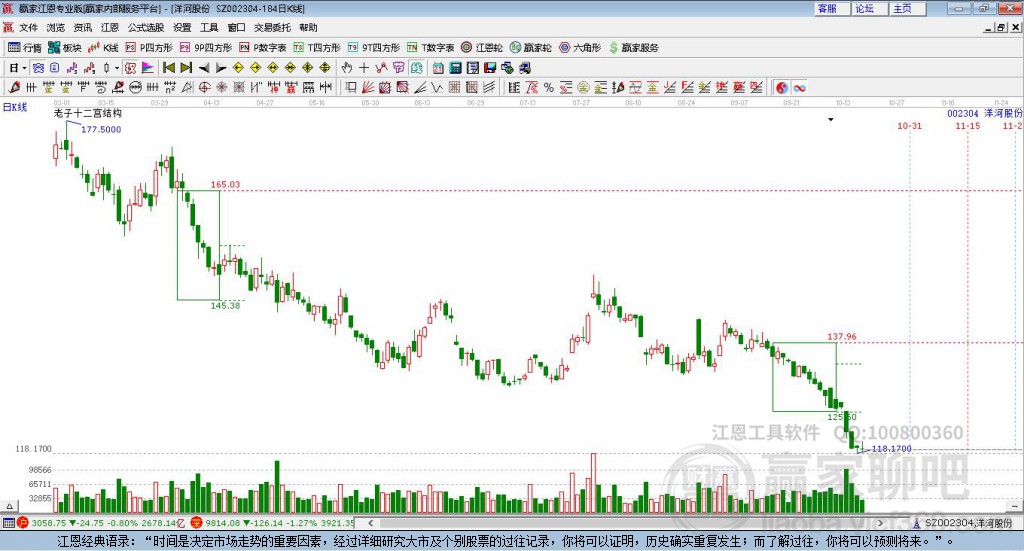Open the 工具 menu
1024x551 pixels.
[x=209, y=27]
